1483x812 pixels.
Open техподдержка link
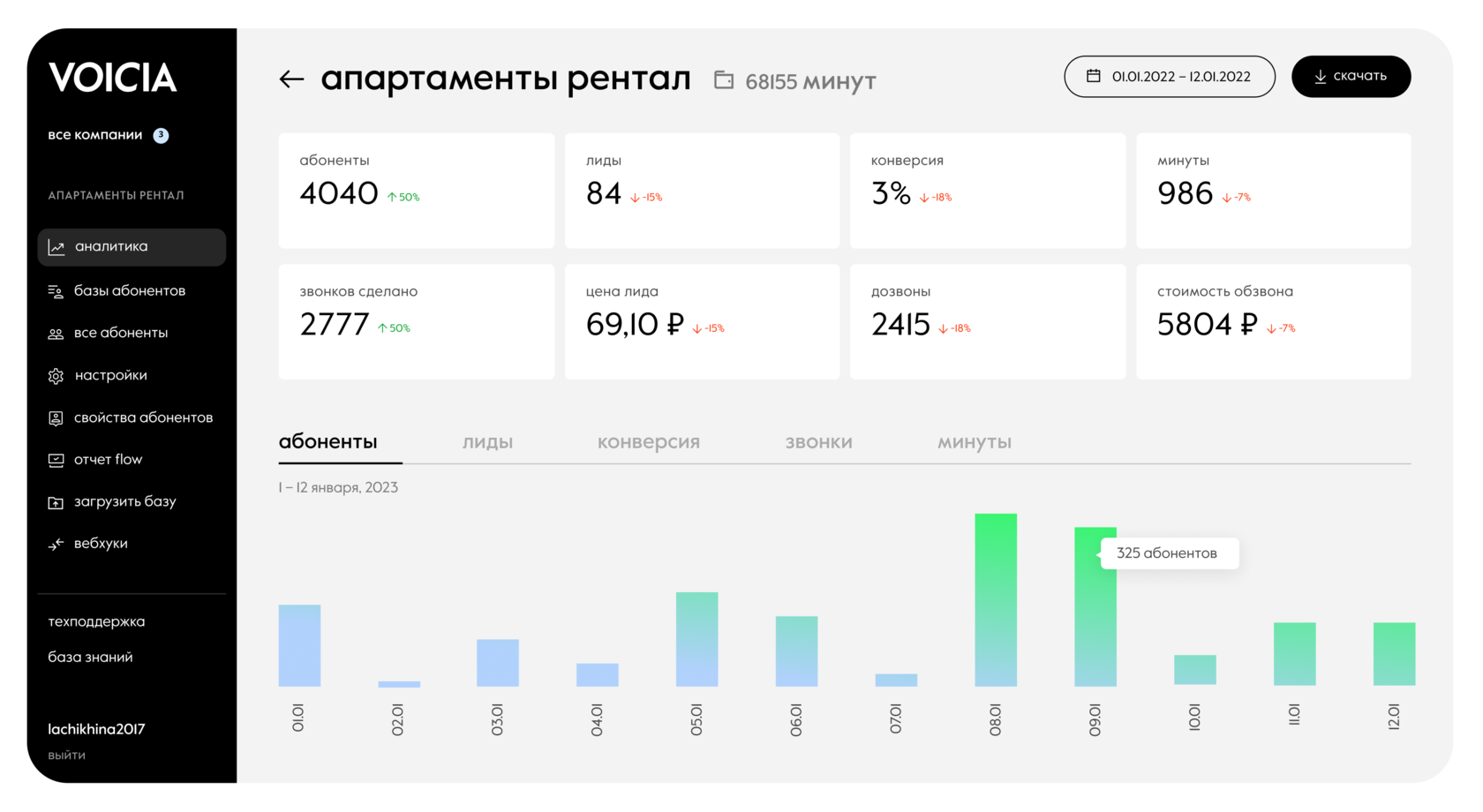click(x=96, y=621)
